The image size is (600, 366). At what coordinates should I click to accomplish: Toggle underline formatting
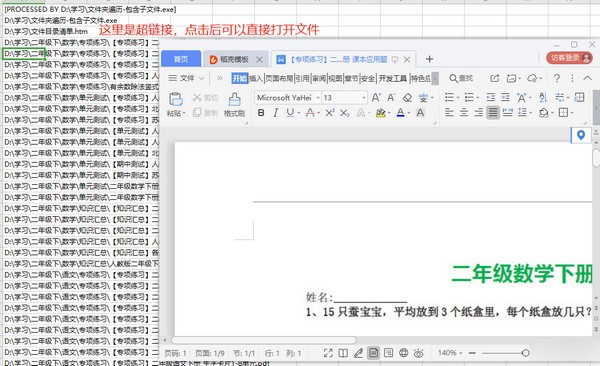pos(290,113)
